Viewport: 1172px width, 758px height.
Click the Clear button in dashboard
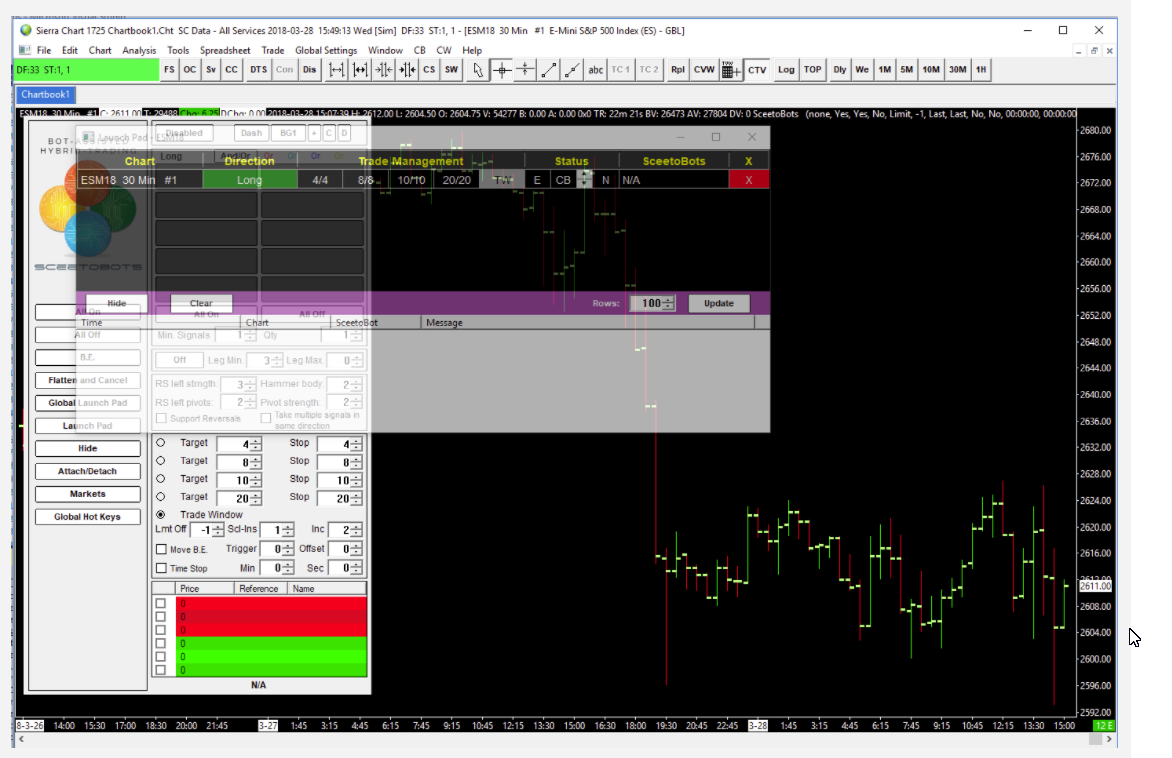click(x=201, y=303)
